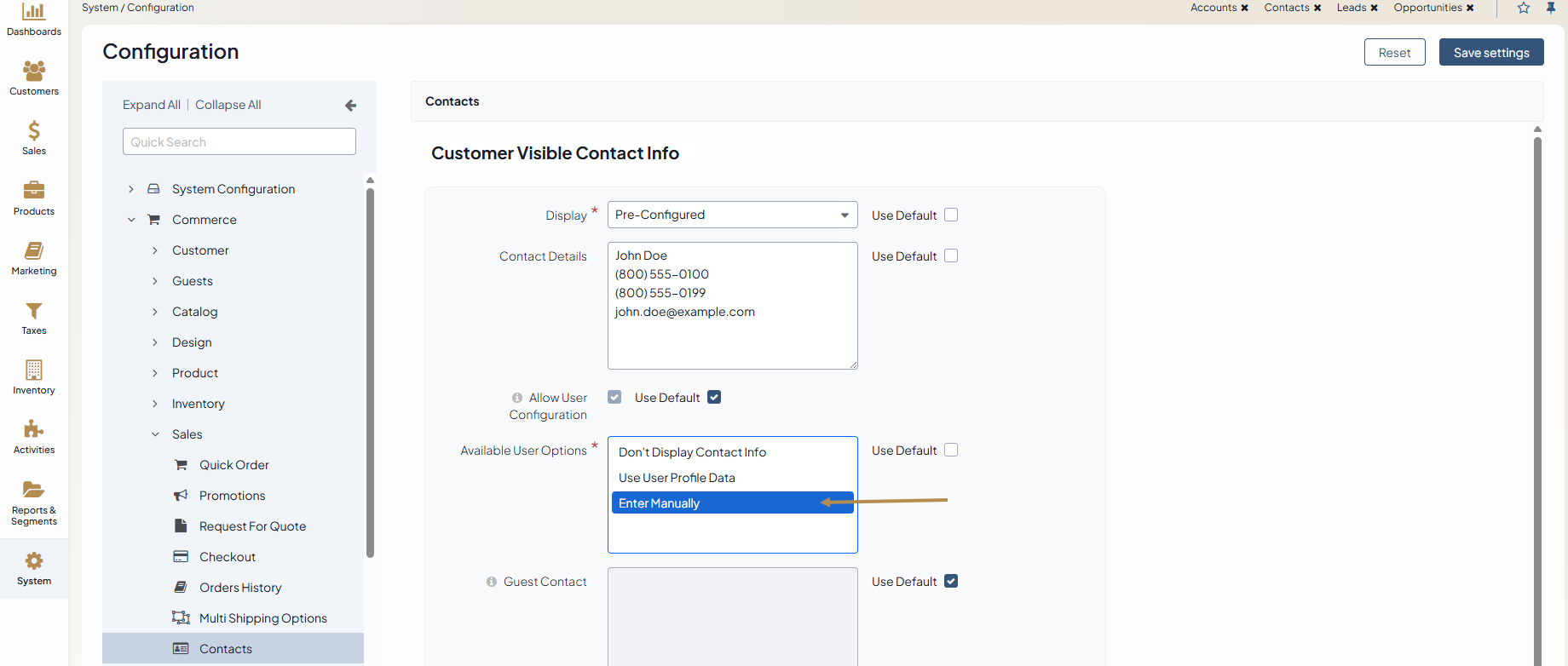Open the Activities puzzle icon

point(34,429)
